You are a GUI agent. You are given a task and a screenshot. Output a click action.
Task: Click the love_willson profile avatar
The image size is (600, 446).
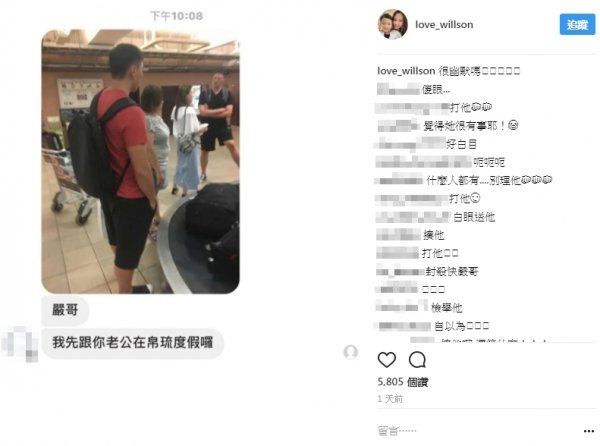(x=393, y=24)
